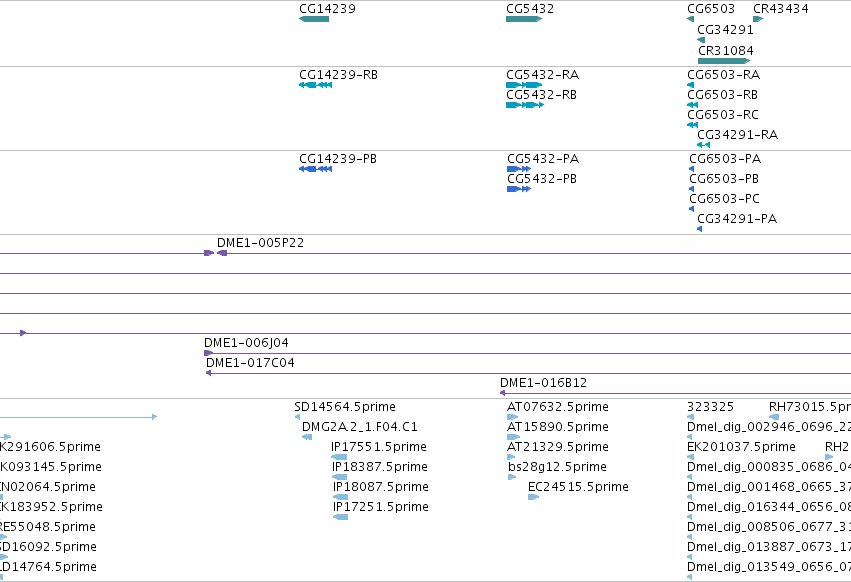Screen dimensions: 851x582
Task: Select the DME1-016B12 clone line
Action: click(x=675, y=393)
